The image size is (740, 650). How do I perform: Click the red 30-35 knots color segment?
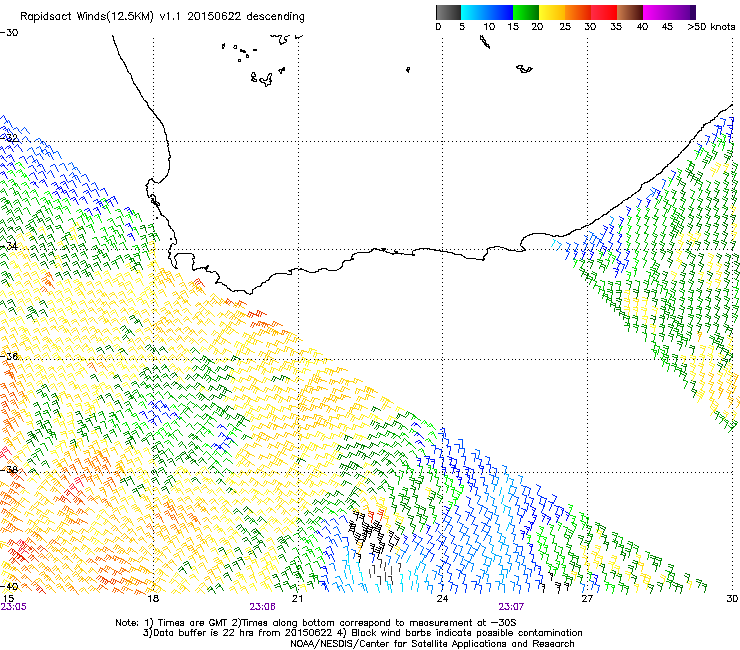point(604,12)
